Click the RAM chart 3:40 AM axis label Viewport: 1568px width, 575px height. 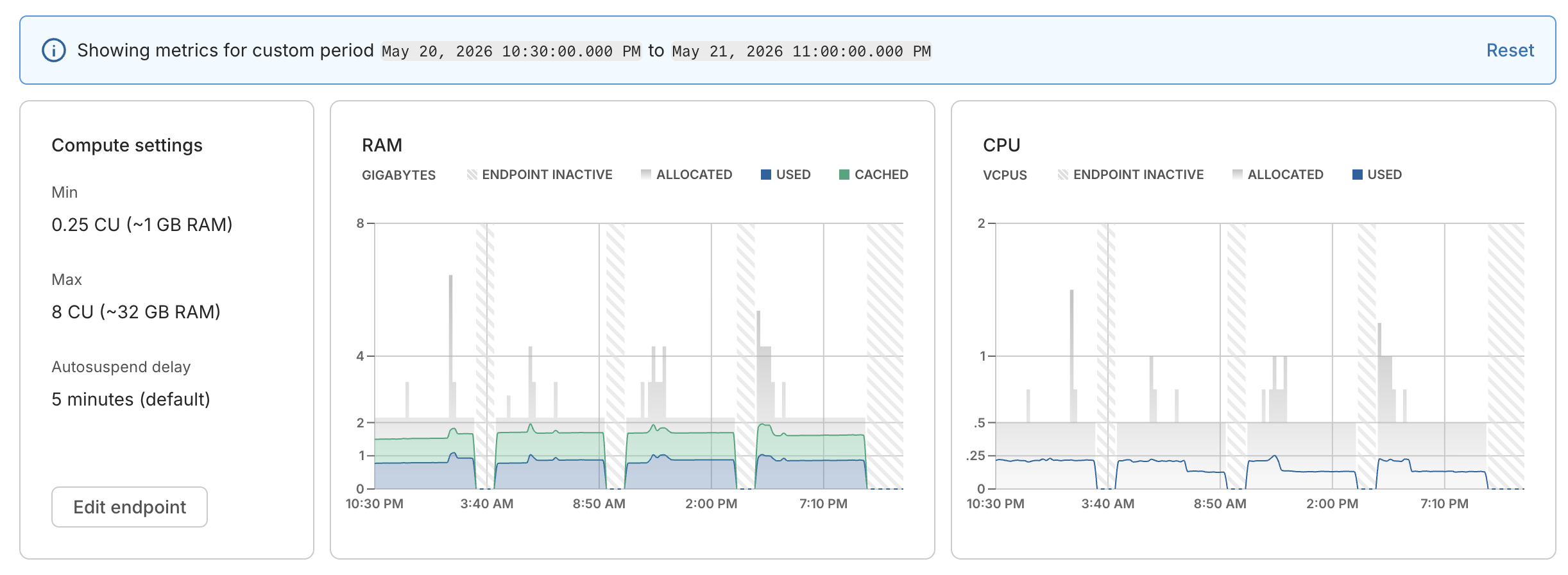[487, 504]
